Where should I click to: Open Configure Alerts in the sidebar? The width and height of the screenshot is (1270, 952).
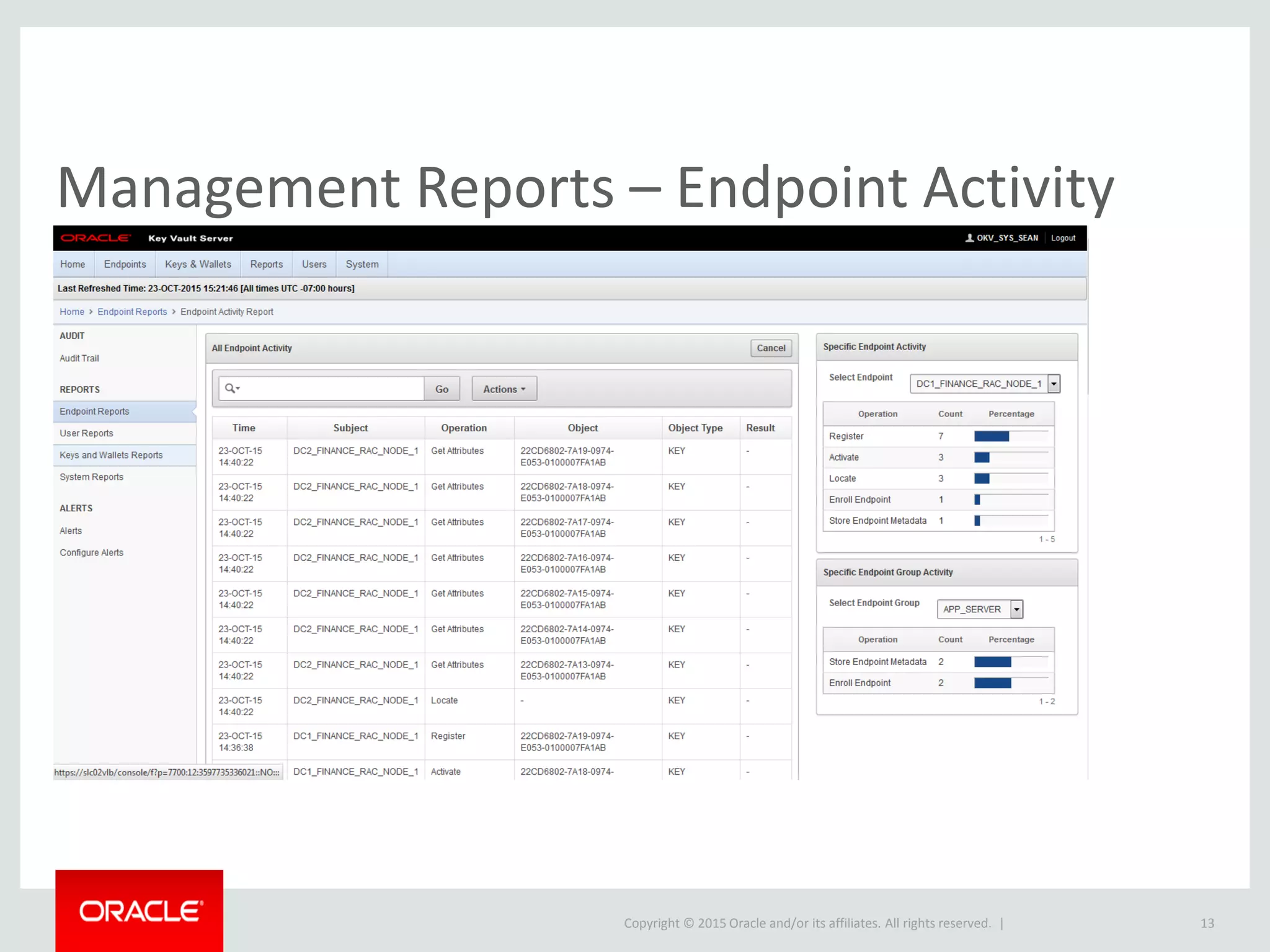coord(91,552)
